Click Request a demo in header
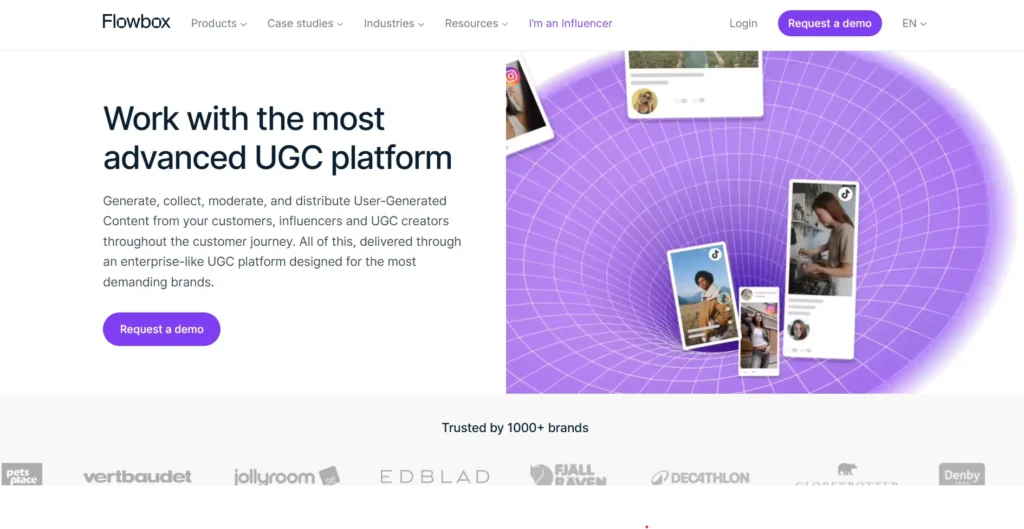1024x529 pixels. (829, 24)
